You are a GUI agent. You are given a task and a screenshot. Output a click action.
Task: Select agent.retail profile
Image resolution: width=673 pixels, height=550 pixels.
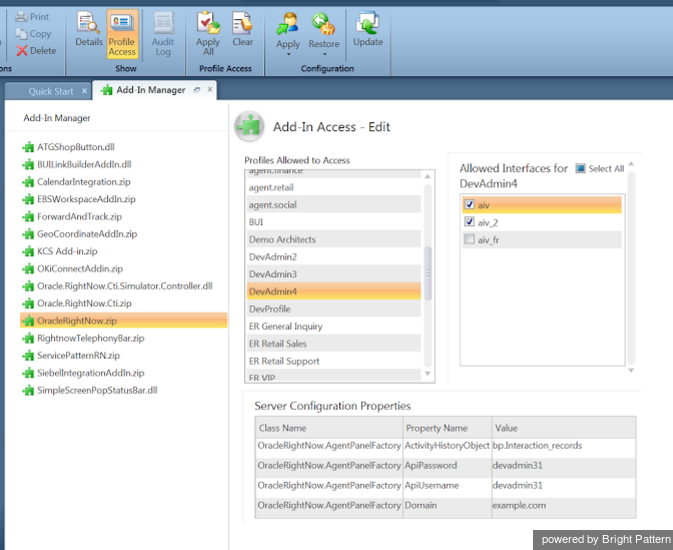334,188
